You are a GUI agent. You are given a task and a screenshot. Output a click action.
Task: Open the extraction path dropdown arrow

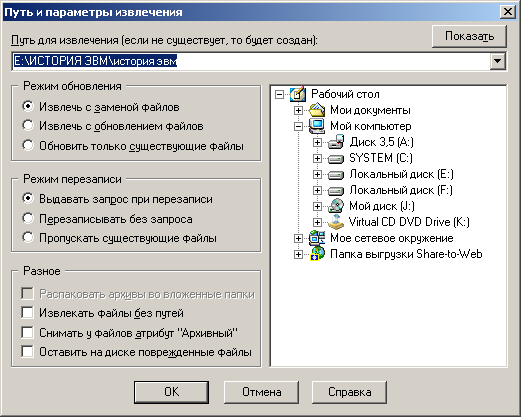498,61
